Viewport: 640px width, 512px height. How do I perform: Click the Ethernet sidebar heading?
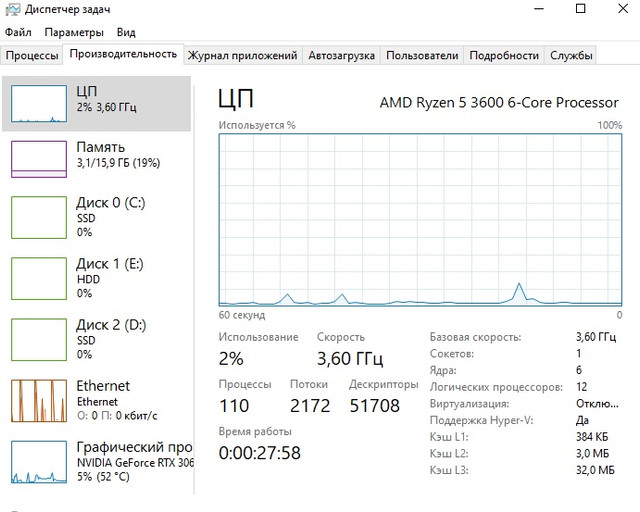tap(103, 386)
